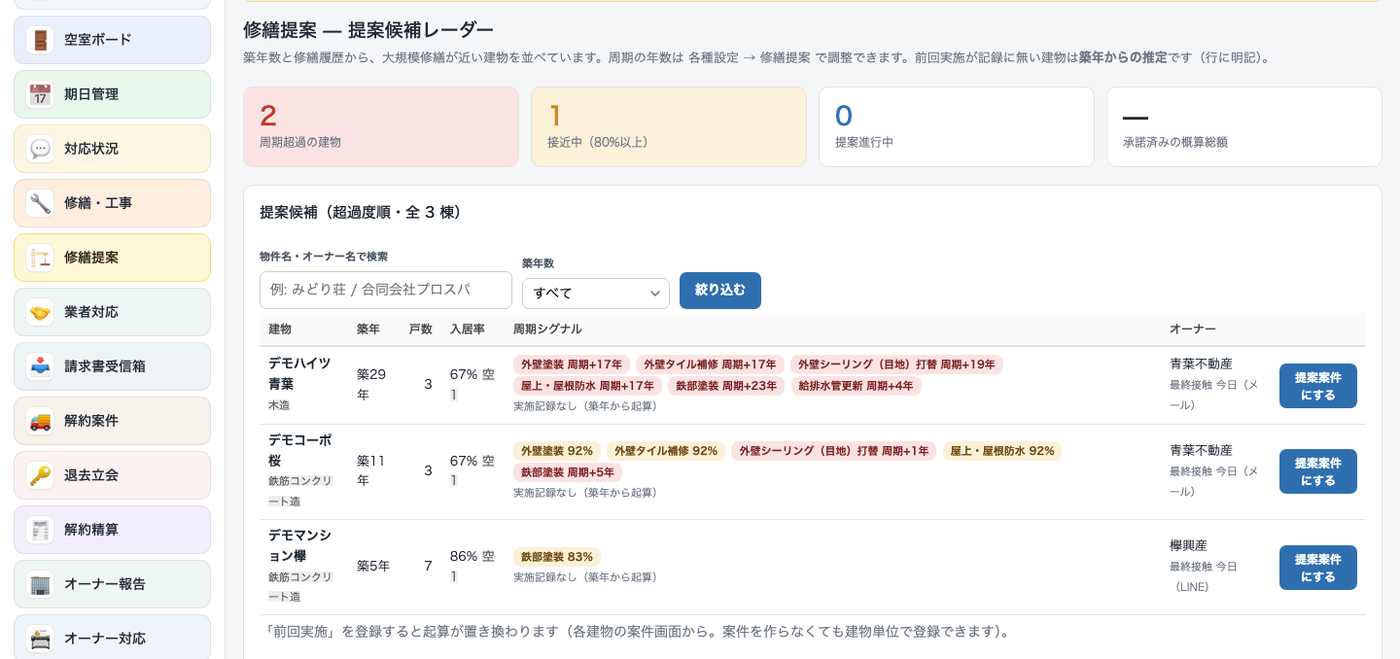This screenshot has height=659, width=1400.
Task: Click building name デモコーポ桜
Action: (x=300, y=448)
